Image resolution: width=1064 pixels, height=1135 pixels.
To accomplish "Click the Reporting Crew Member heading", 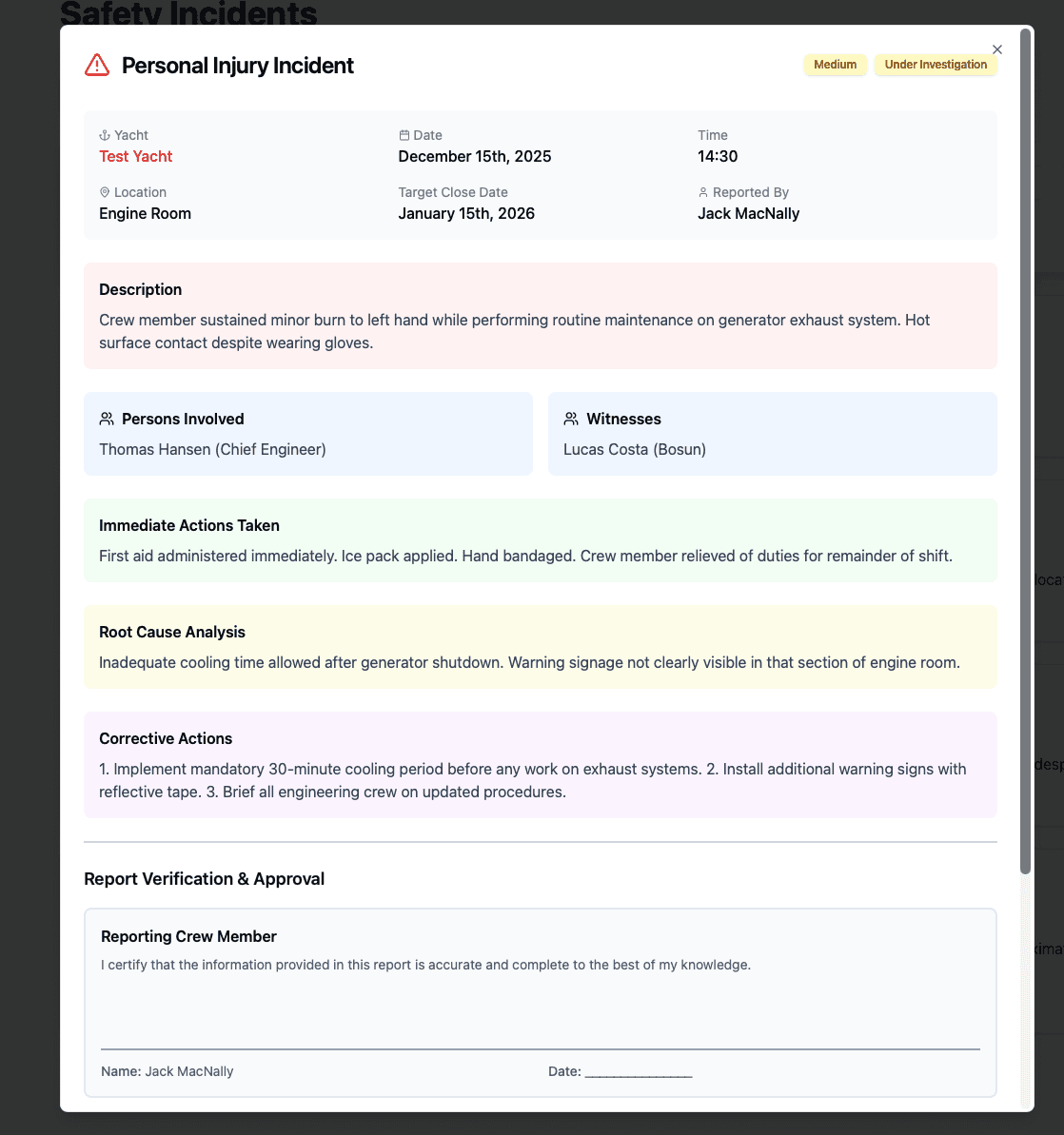I will (x=189, y=937).
